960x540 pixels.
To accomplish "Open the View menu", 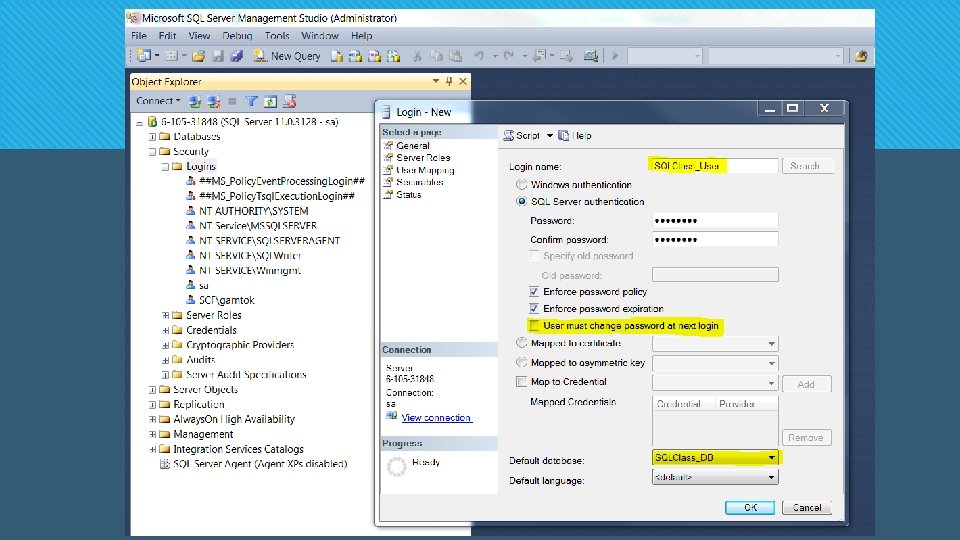I will [199, 36].
